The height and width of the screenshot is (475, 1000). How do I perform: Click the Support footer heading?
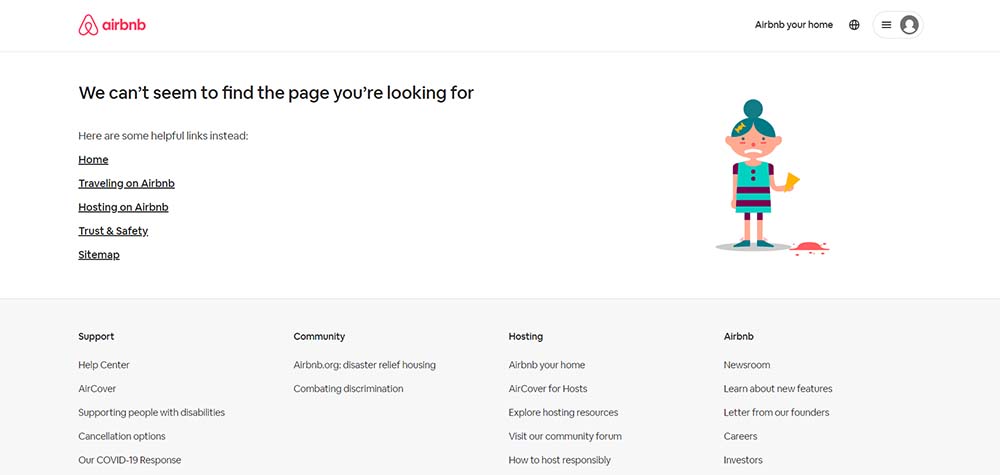tap(96, 336)
